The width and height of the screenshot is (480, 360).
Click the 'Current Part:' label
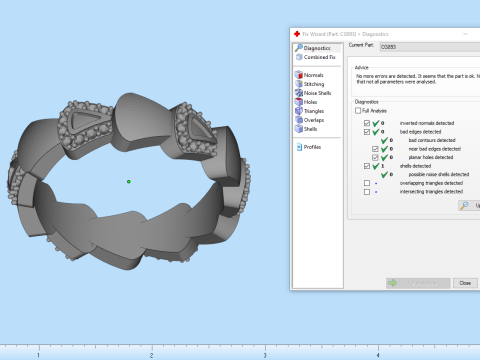point(361,45)
